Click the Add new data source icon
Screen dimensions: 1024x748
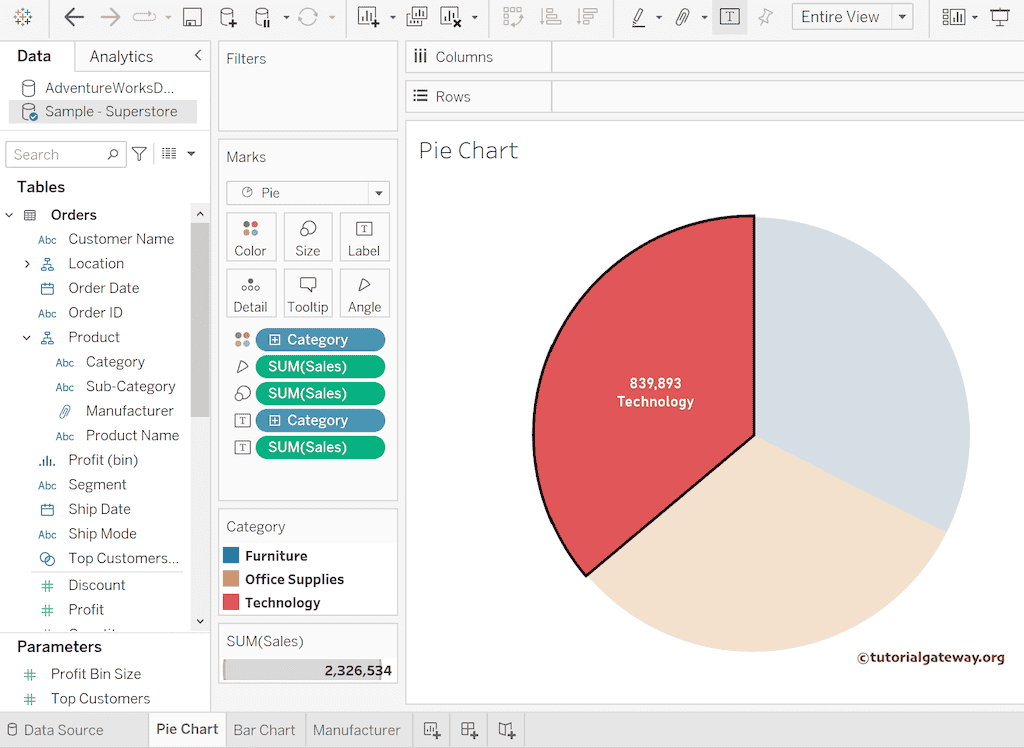(x=228, y=17)
